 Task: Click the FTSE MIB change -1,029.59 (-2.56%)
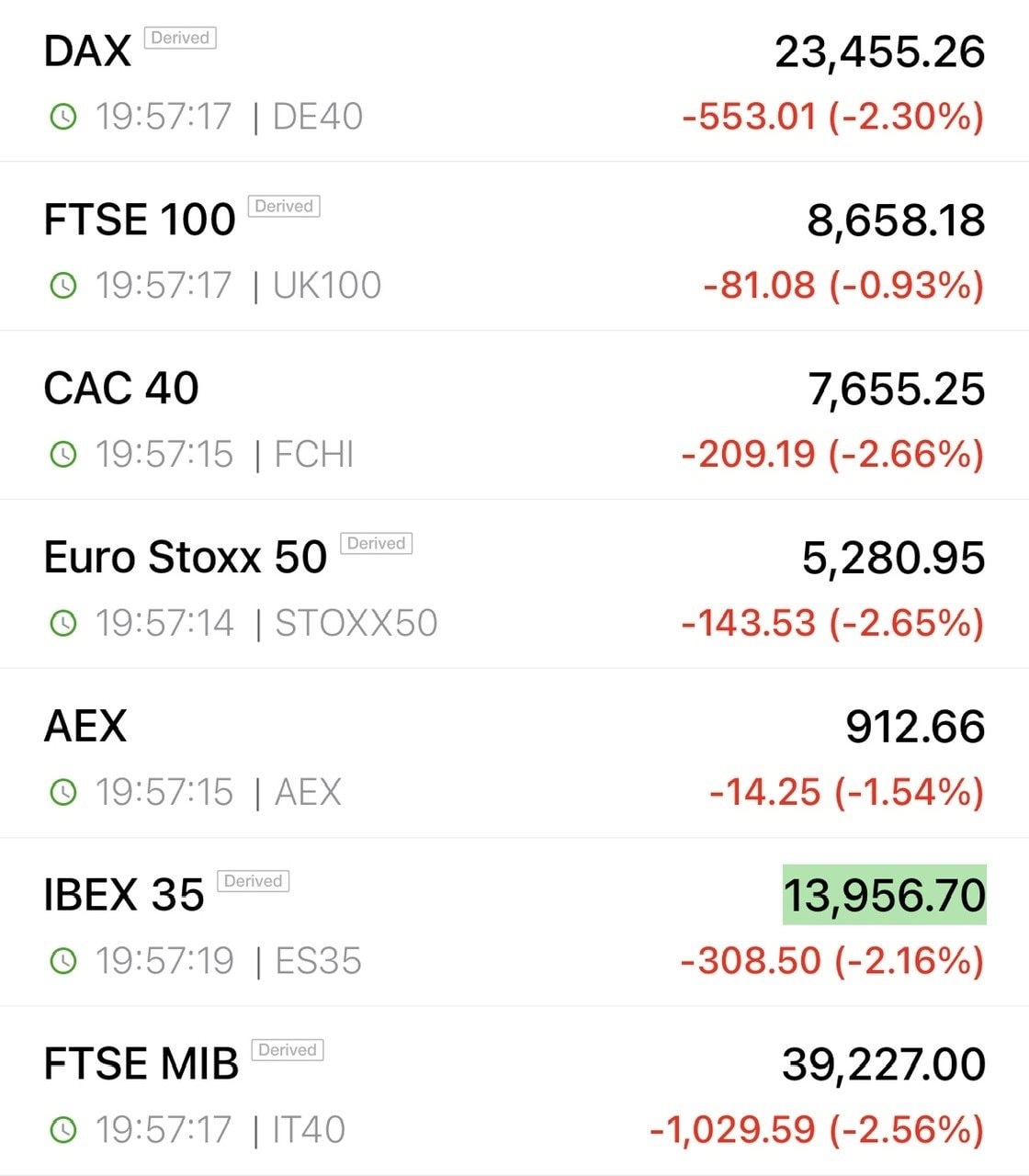[817, 1129]
